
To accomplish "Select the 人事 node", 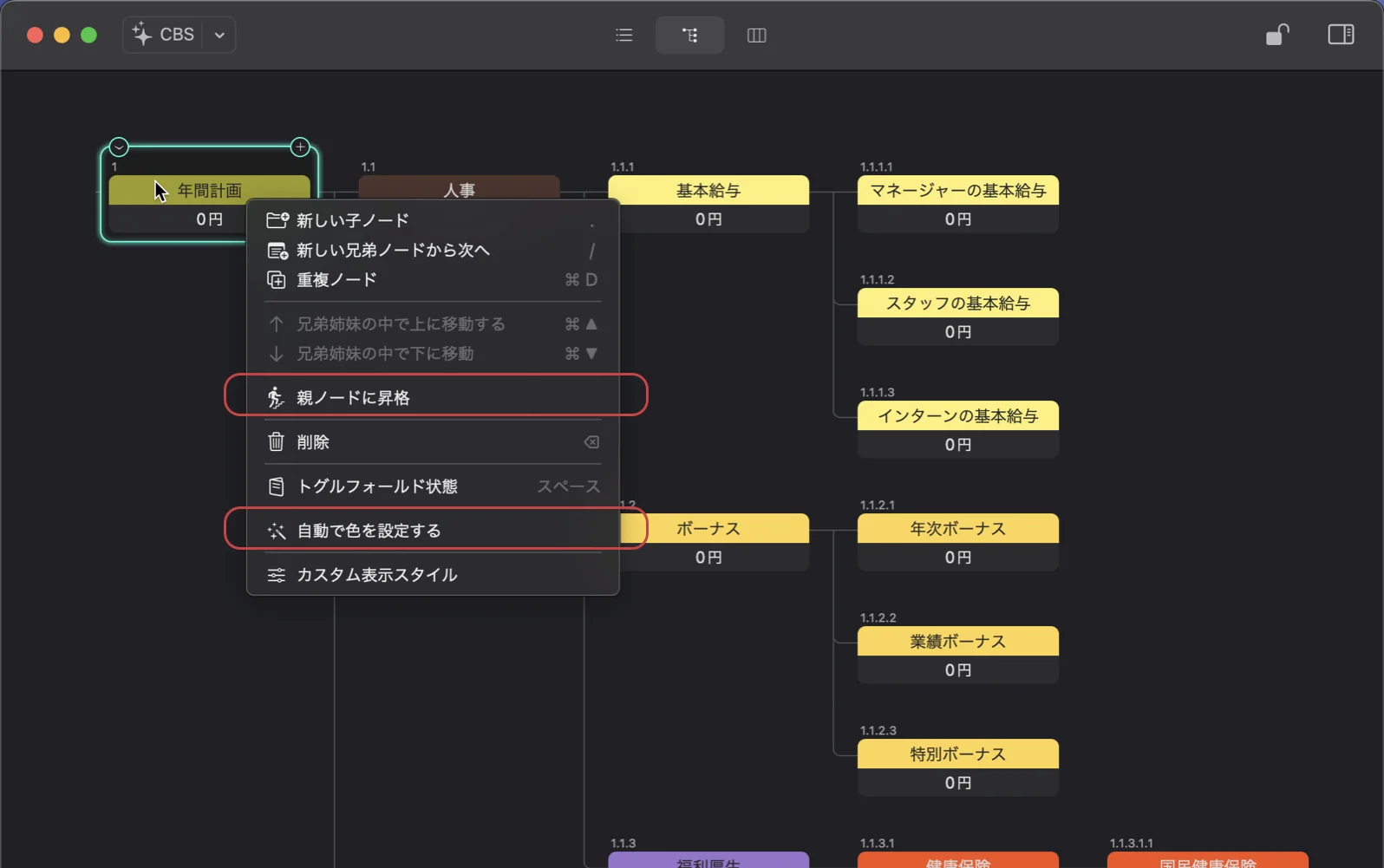I will (x=459, y=190).
